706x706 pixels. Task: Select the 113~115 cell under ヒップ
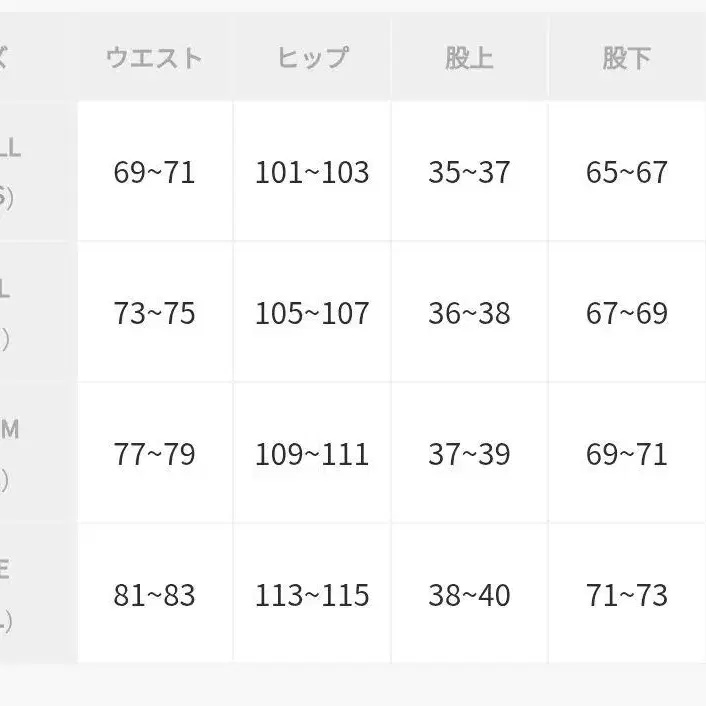pyautogui.click(x=311, y=595)
